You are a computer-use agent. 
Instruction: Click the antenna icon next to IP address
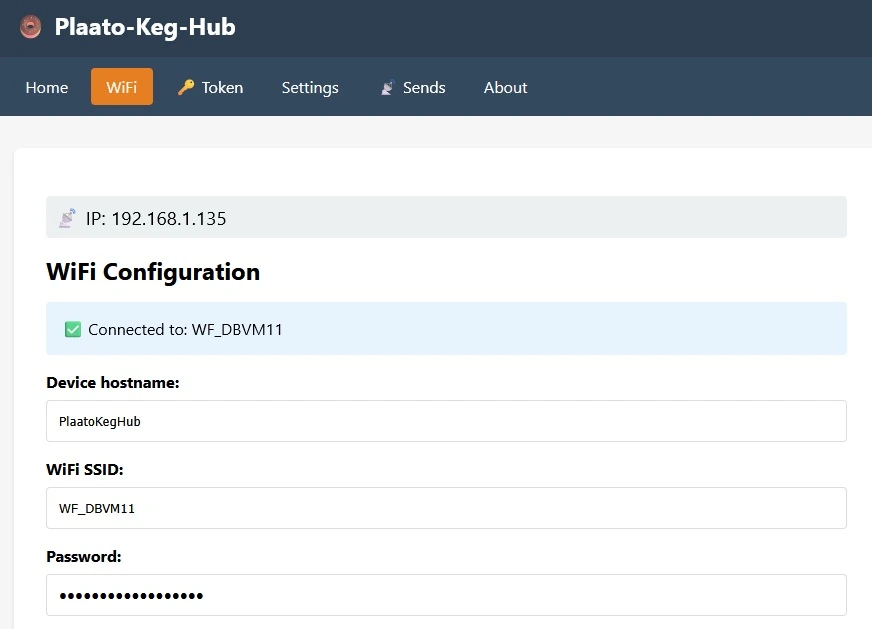(x=67, y=218)
